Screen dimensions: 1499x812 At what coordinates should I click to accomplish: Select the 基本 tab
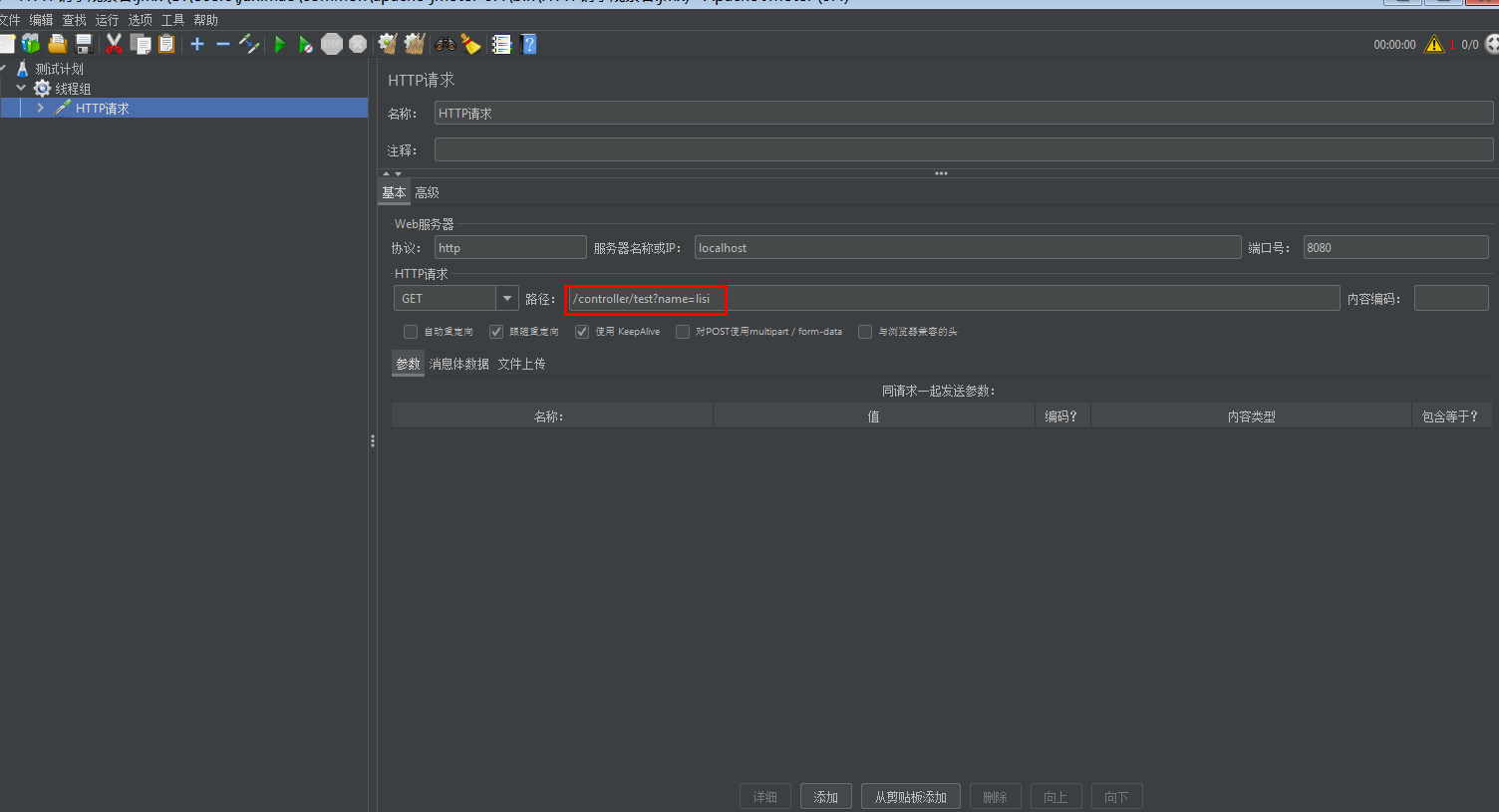(x=394, y=192)
